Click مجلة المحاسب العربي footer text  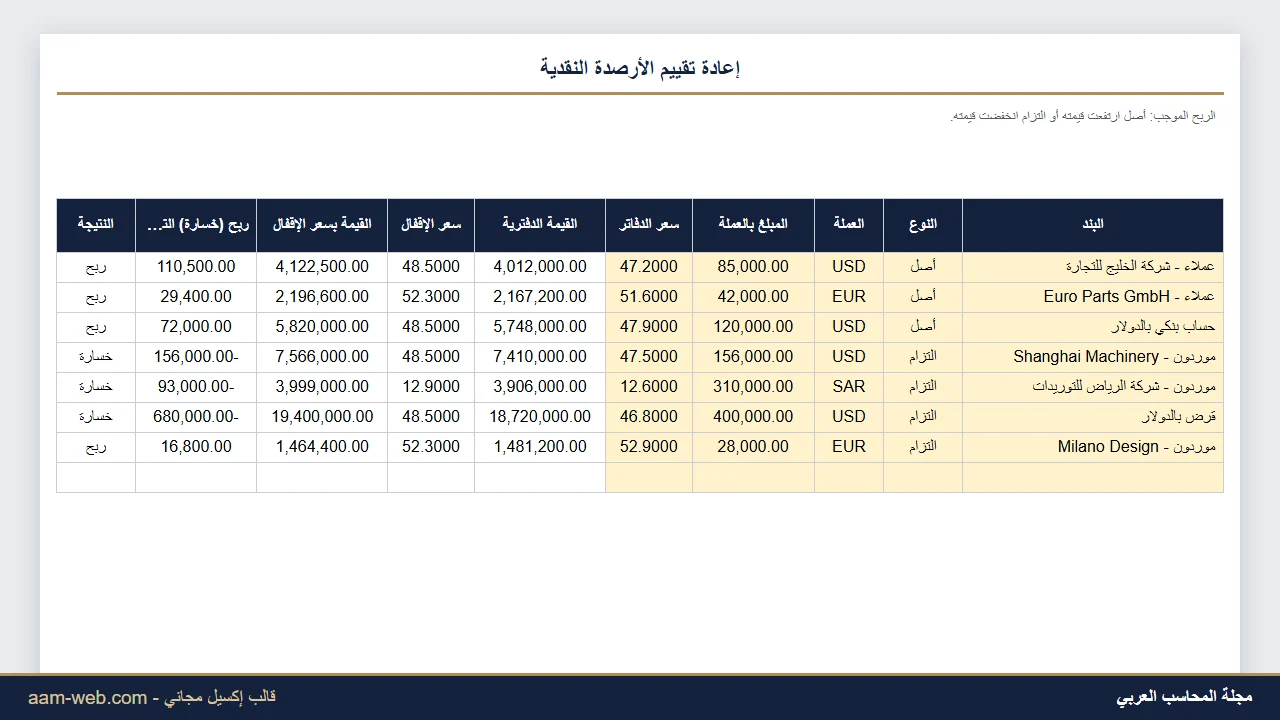tap(1184, 697)
